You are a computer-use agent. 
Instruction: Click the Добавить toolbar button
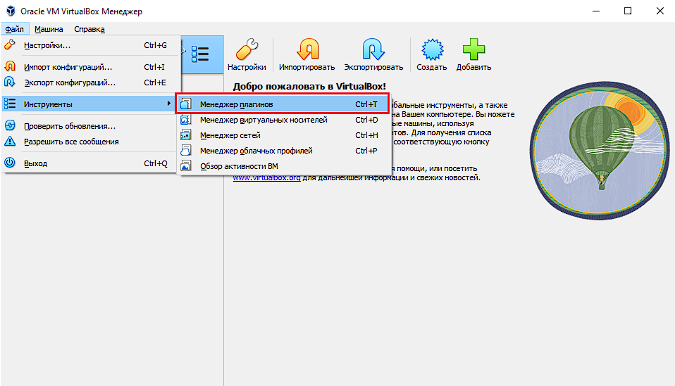click(x=474, y=55)
